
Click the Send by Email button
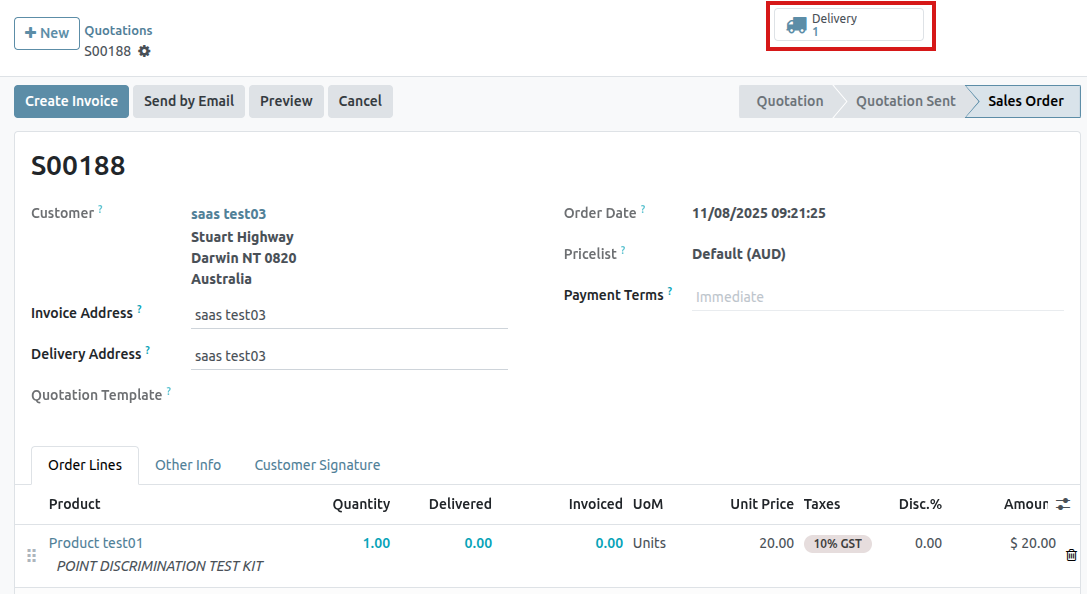click(189, 101)
